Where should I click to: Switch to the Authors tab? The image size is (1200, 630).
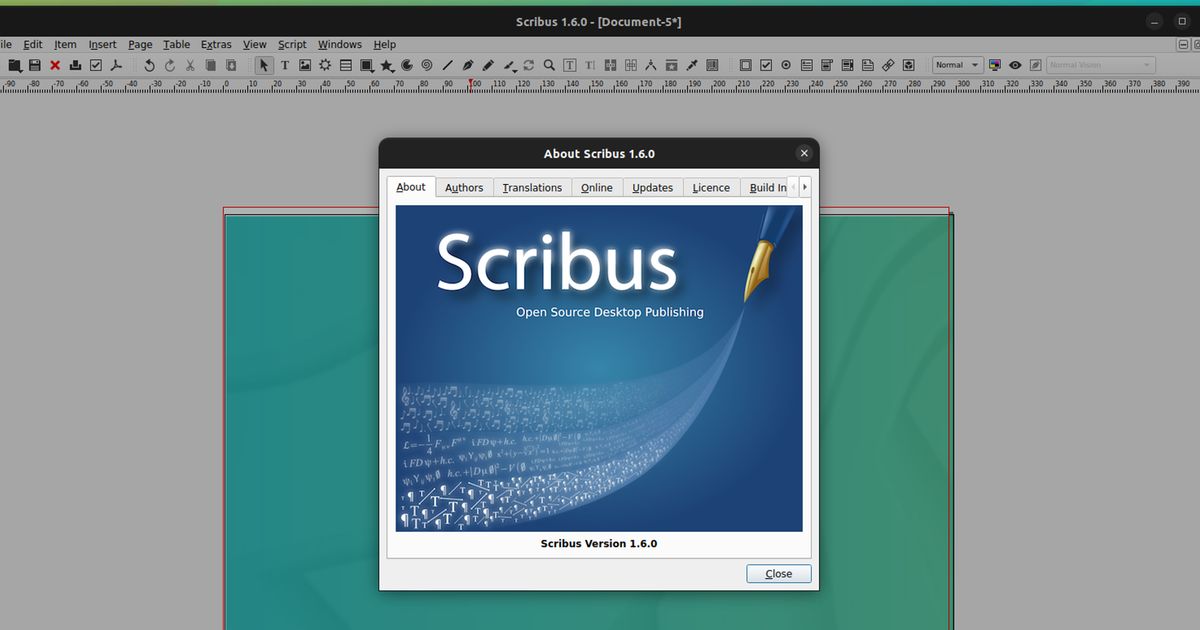464,187
